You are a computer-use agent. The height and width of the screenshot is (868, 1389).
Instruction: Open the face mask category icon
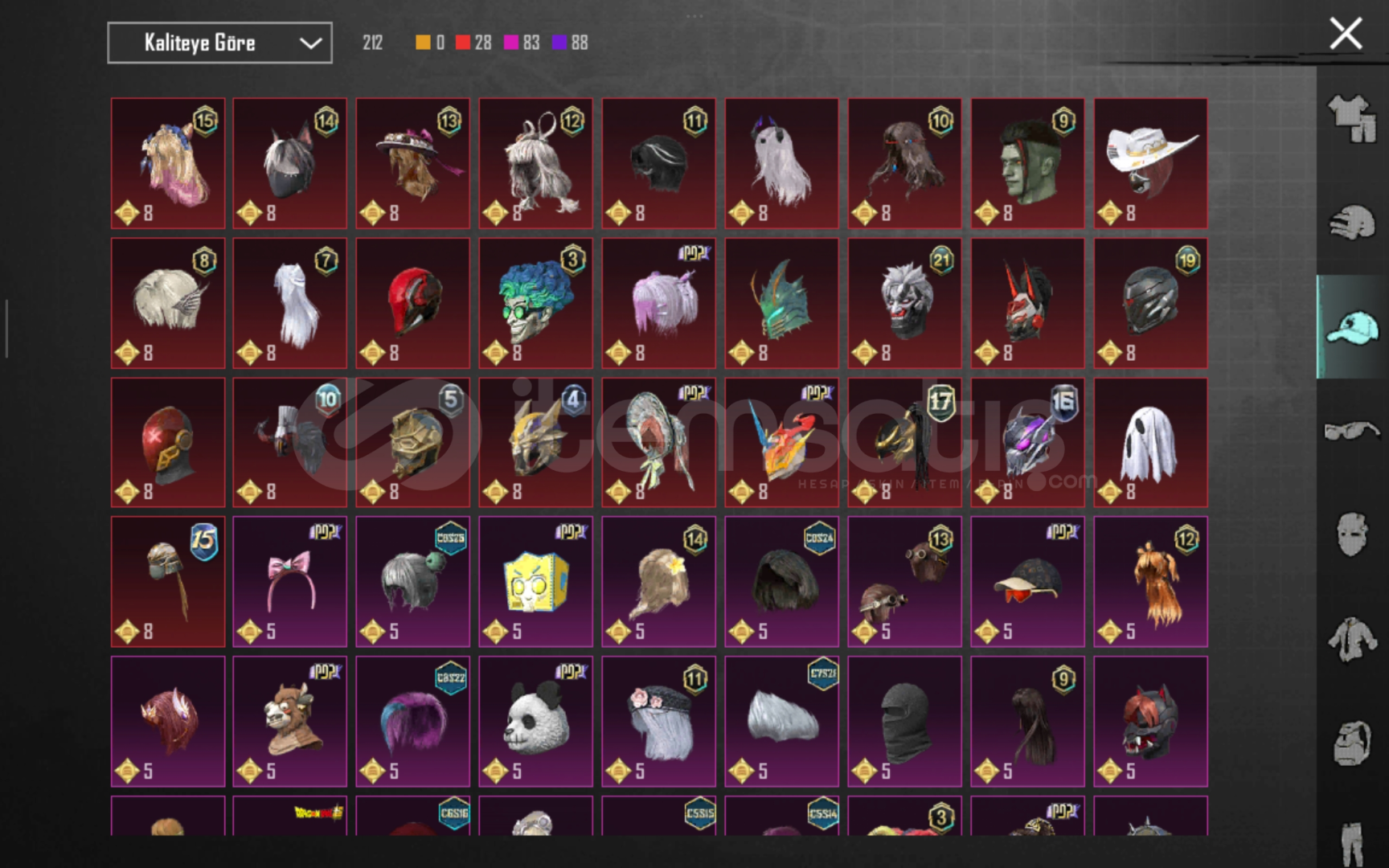1352,534
